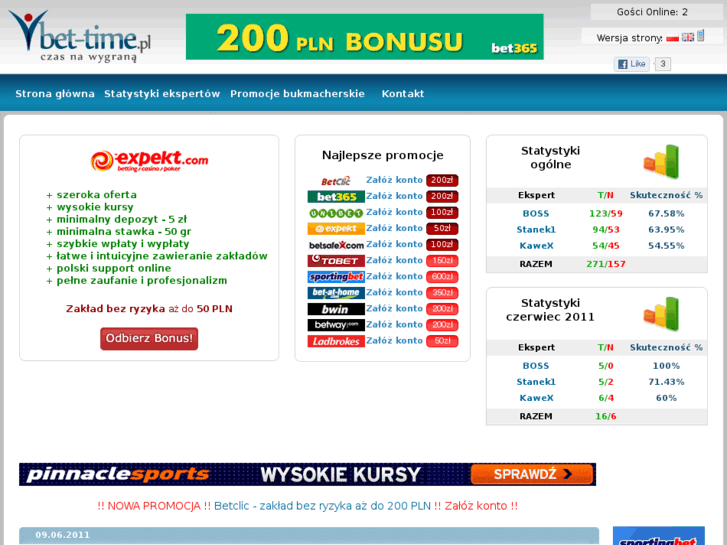Click the sportingbet banner at bottom right

pyautogui.click(x=658, y=536)
